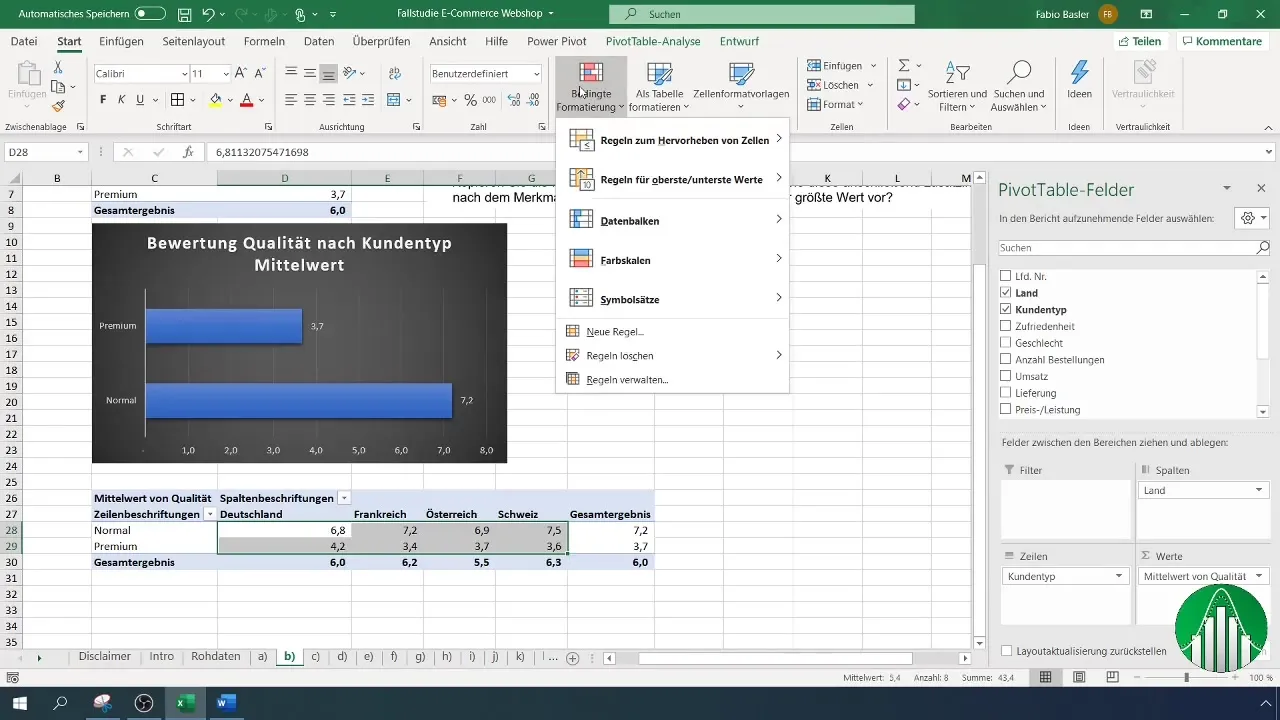Toggle Italic formatting button
This screenshot has width=1280, height=720.
(122, 100)
